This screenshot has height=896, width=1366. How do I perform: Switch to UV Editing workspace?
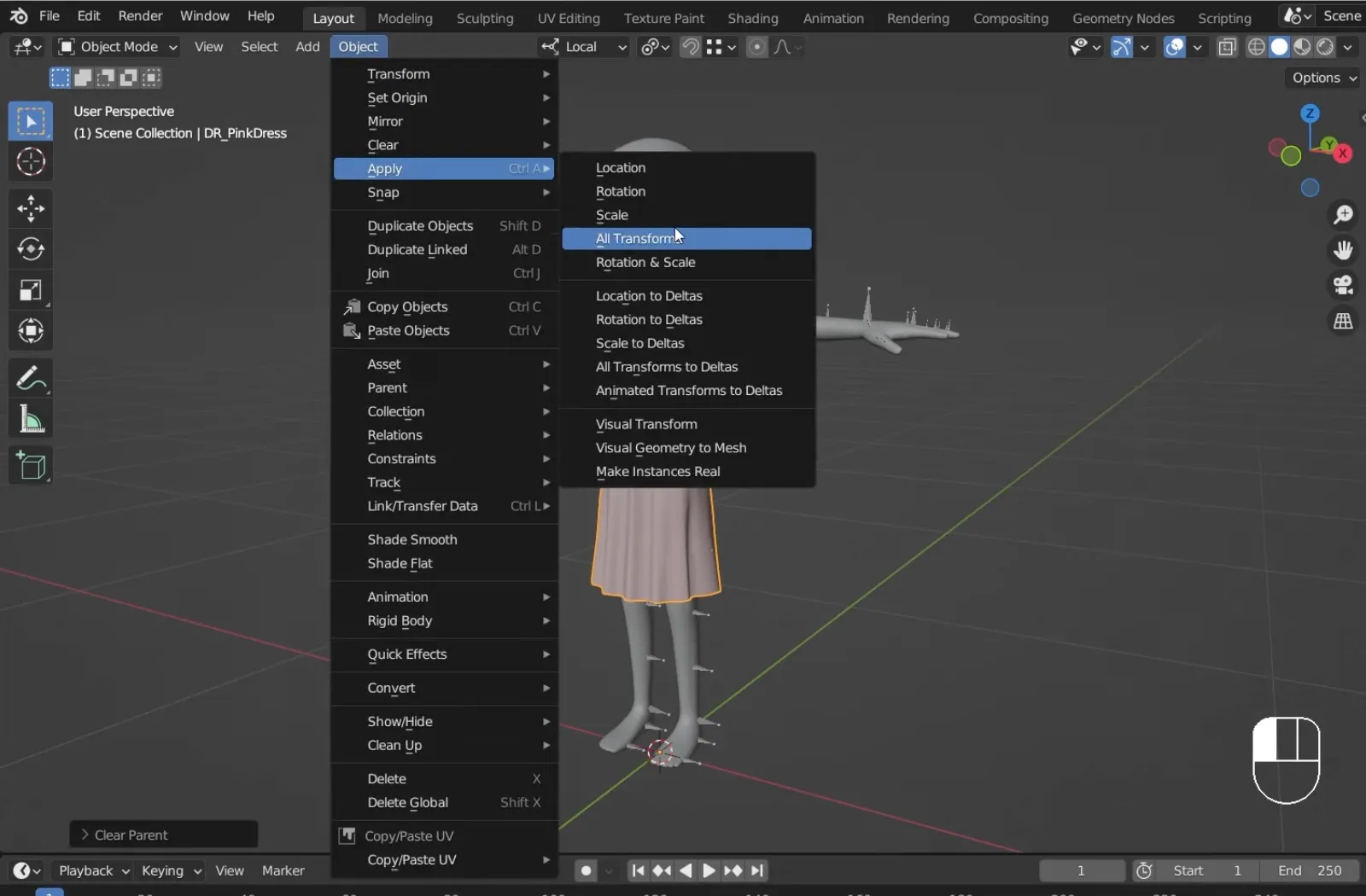(x=569, y=18)
